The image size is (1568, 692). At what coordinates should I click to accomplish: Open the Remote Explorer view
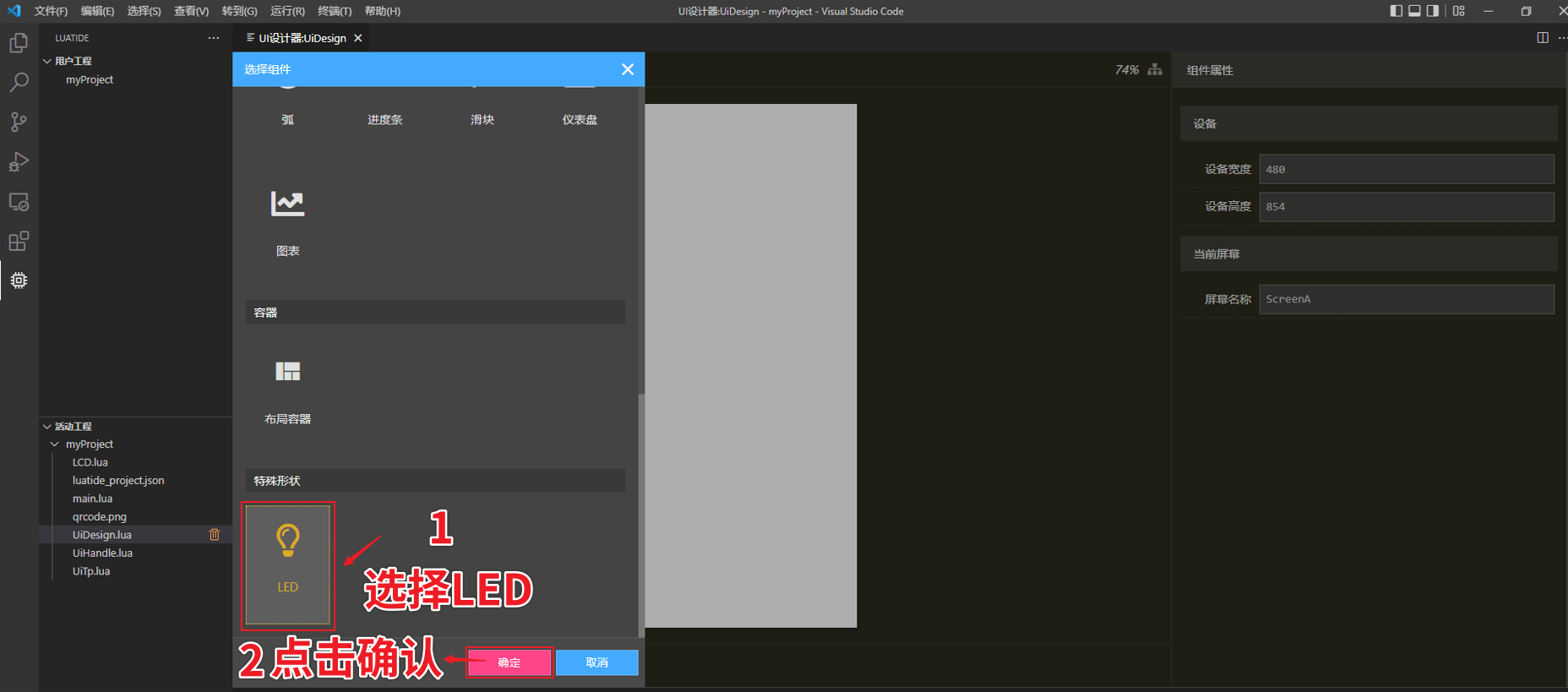tap(19, 202)
